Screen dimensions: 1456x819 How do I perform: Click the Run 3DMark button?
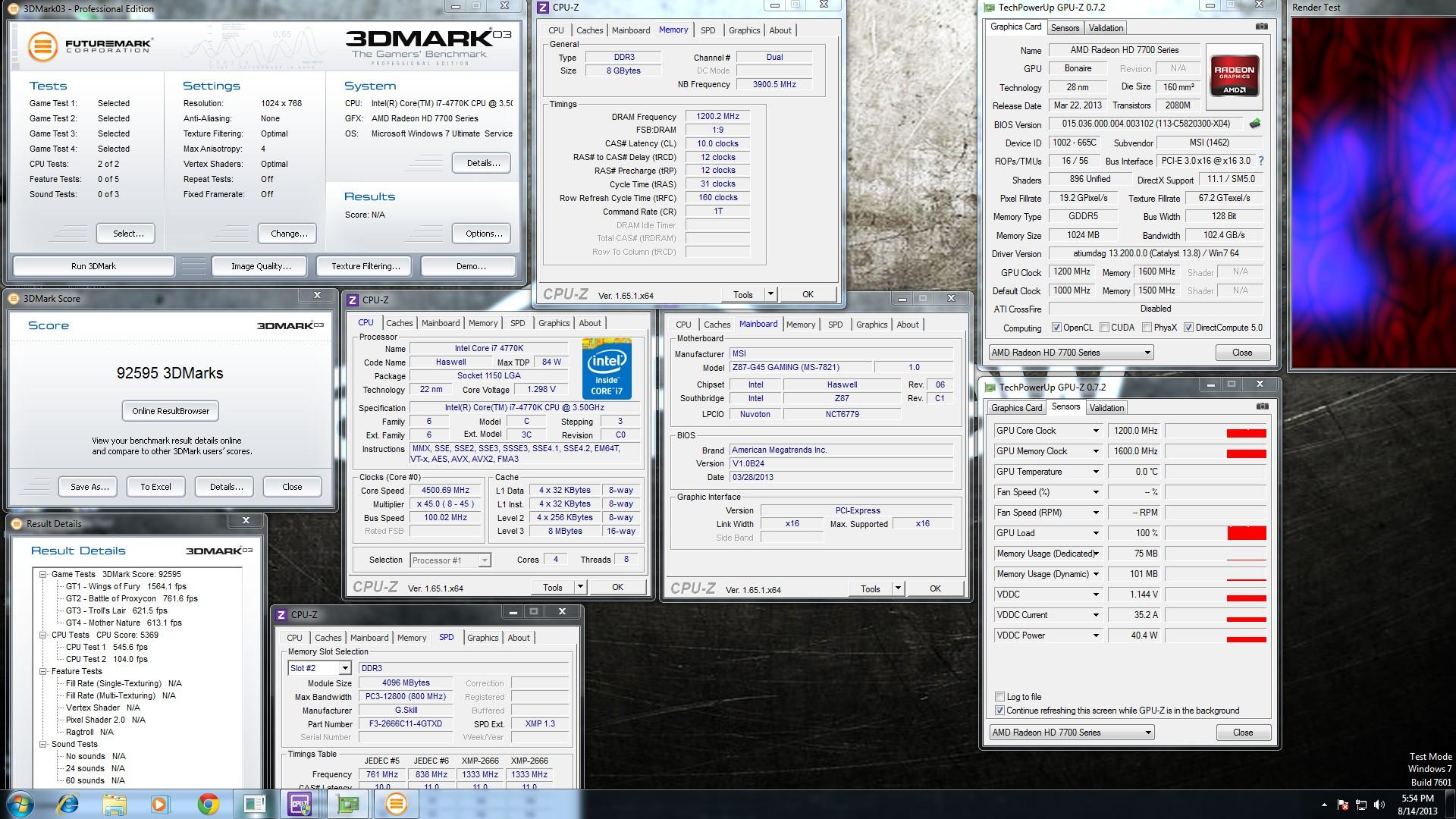click(x=93, y=266)
